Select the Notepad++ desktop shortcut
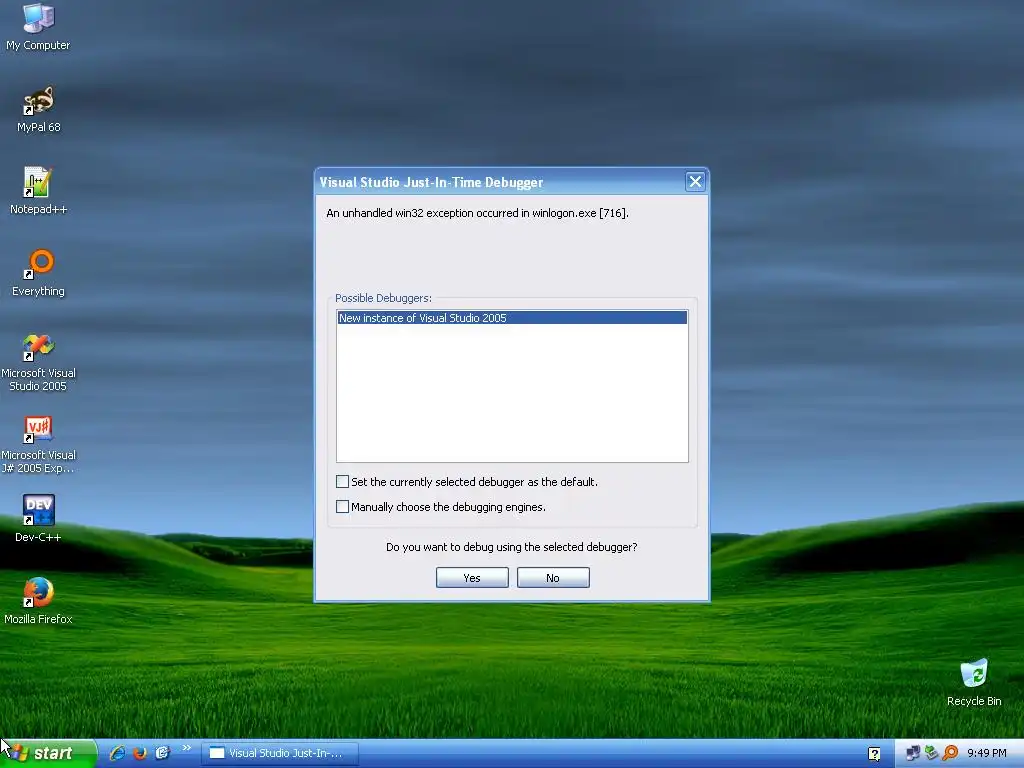 (x=38, y=191)
